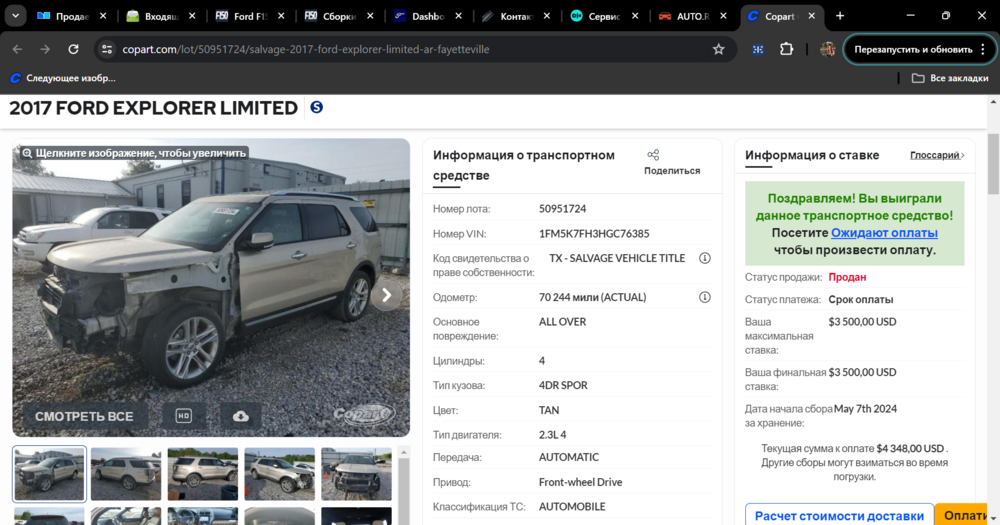Switch to the Dashbo tab
1000x525 pixels.
pyautogui.click(x=418, y=17)
